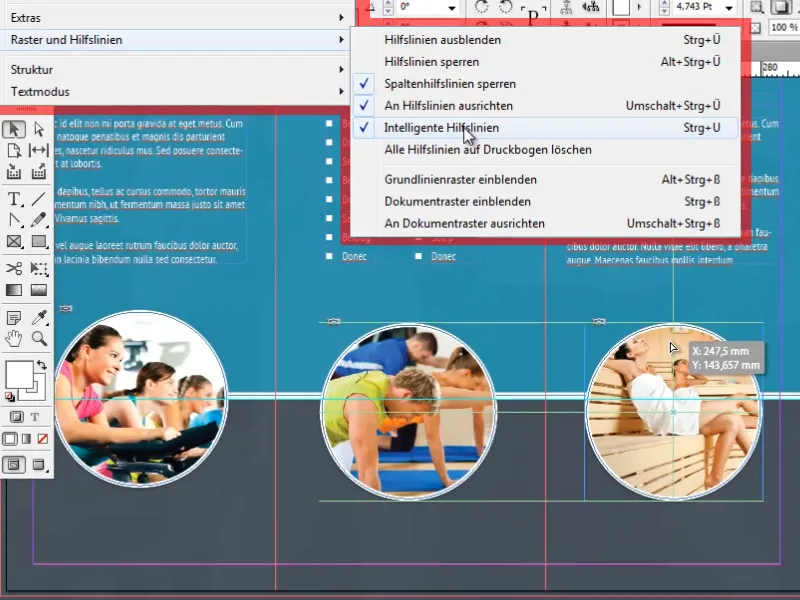The width and height of the screenshot is (800, 600).
Task: Select the Content Collector tool
Action: [x=14, y=172]
